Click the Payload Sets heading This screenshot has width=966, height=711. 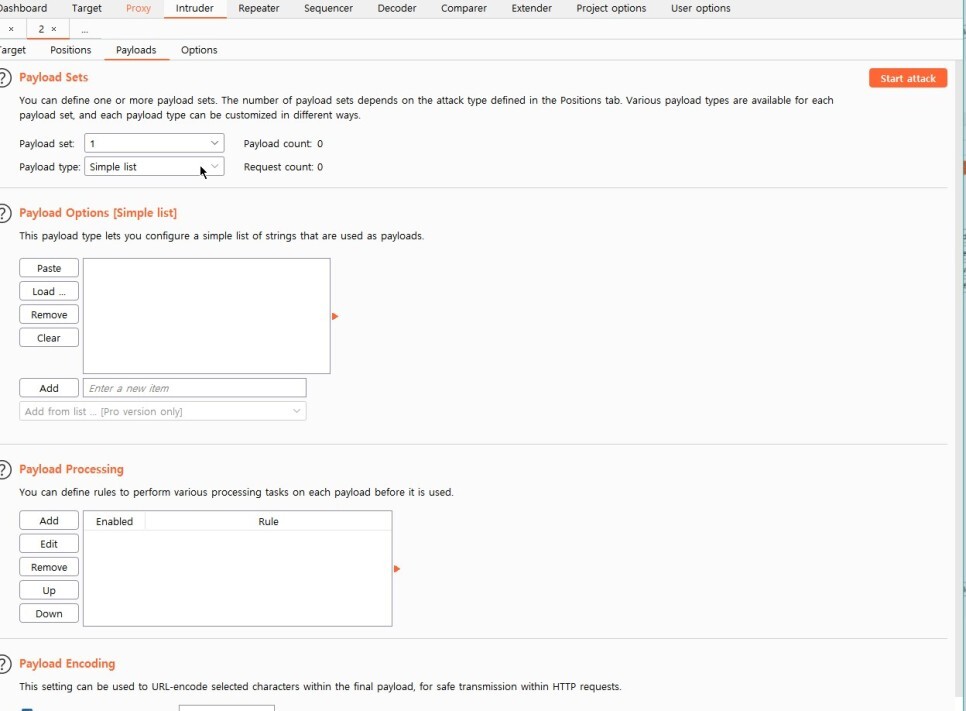[x=54, y=78]
